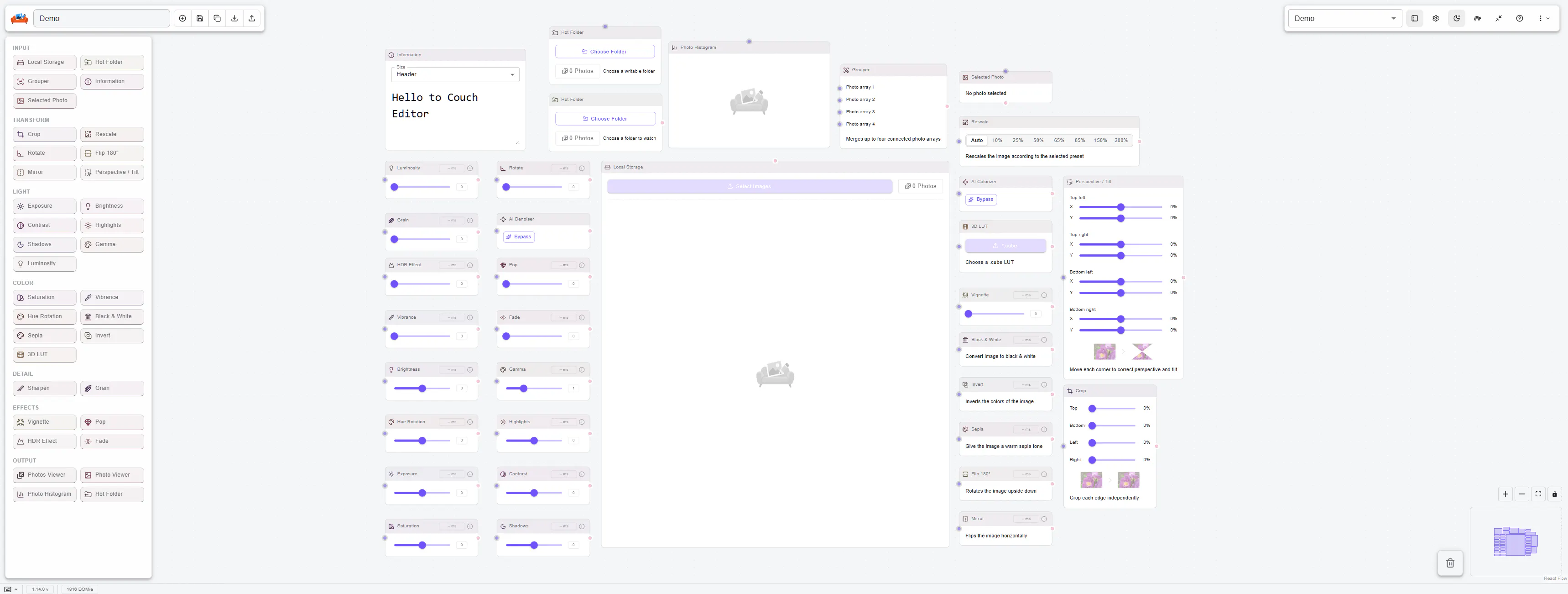Click the Hello to Couch Editor text area
This screenshot has height=594, width=1568.
coord(455,116)
